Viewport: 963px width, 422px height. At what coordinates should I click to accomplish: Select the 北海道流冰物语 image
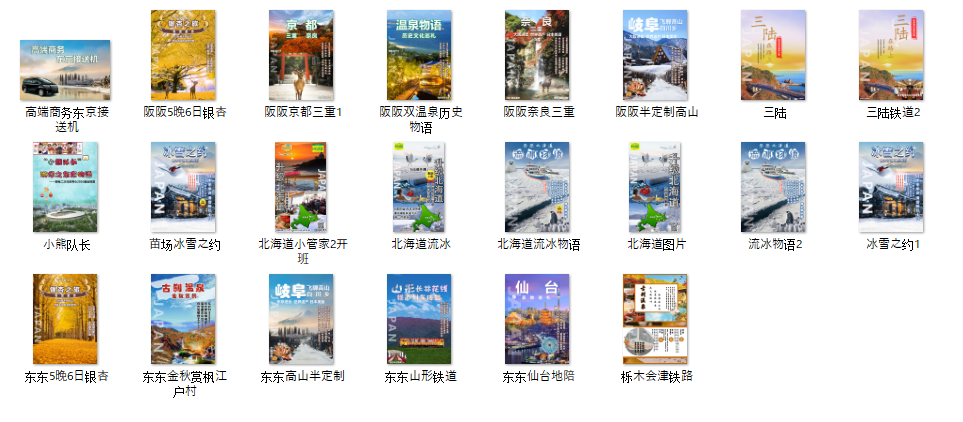click(537, 187)
